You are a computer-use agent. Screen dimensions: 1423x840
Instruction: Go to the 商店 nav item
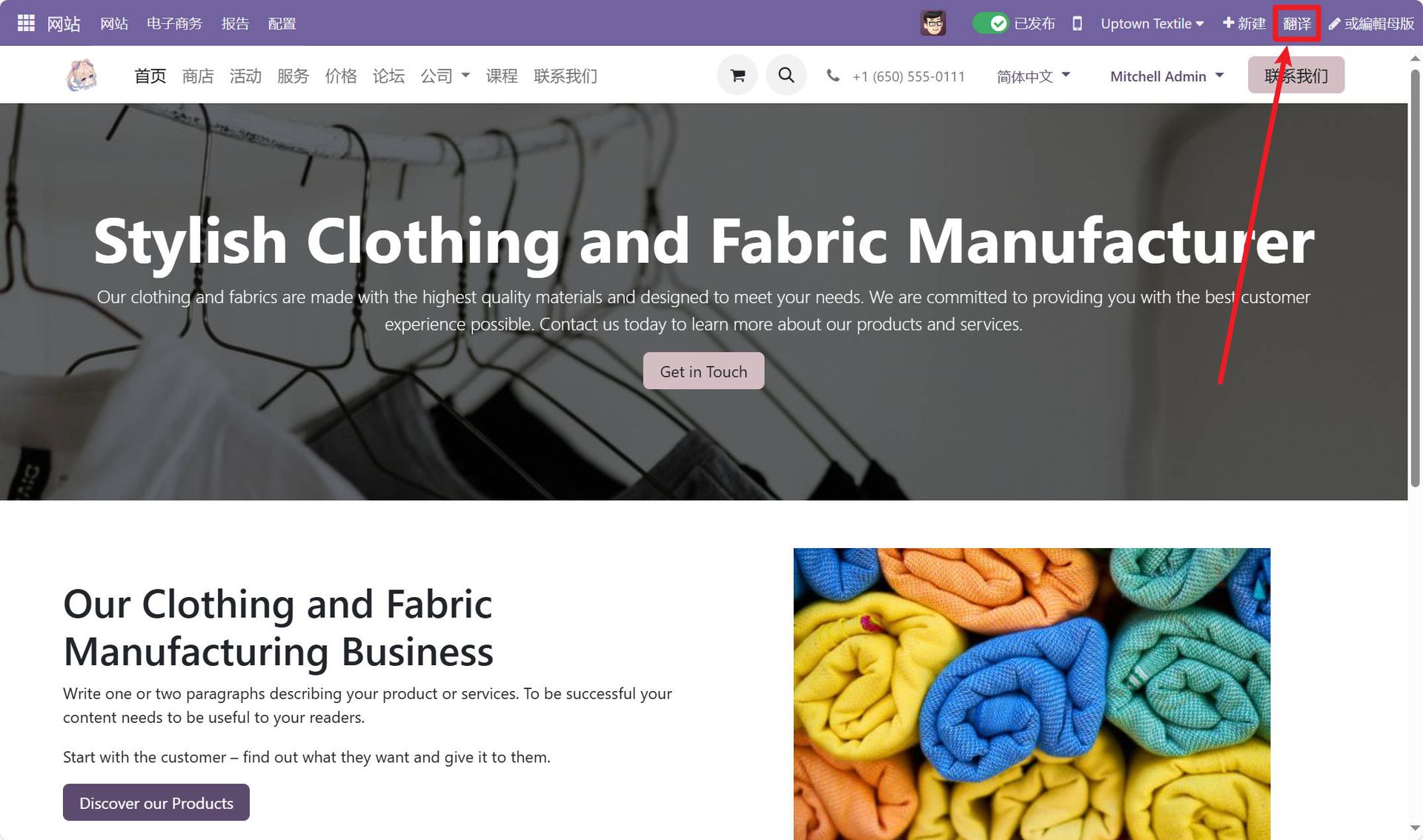198,76
